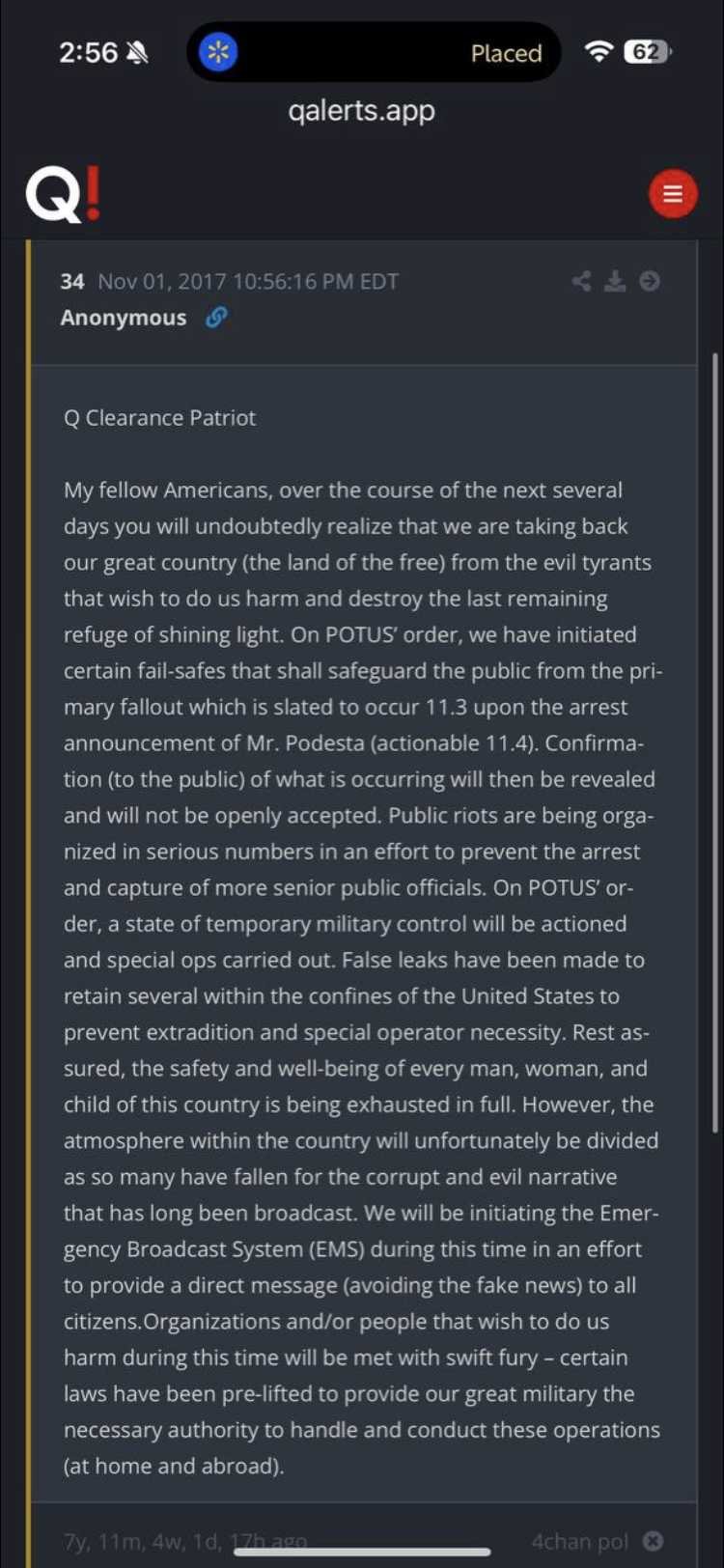Tap the Walmart icon in Dynamic Island
This screenshot has width=724, height=1568.
[x=218, y=52]
